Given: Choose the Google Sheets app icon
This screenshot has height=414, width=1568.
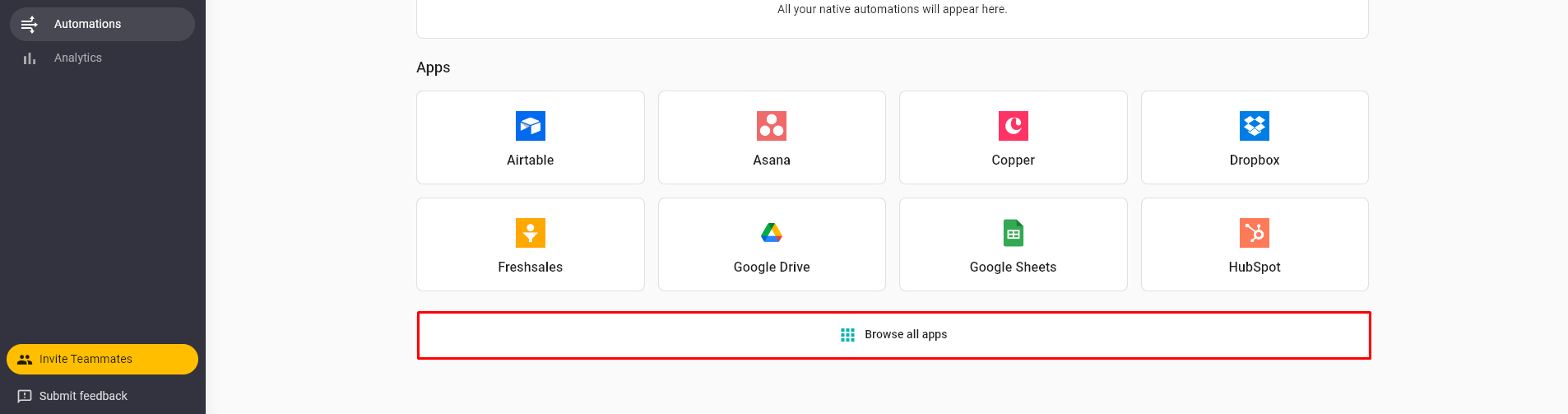Looking at the screenshot, I should tap(1014, 233).
